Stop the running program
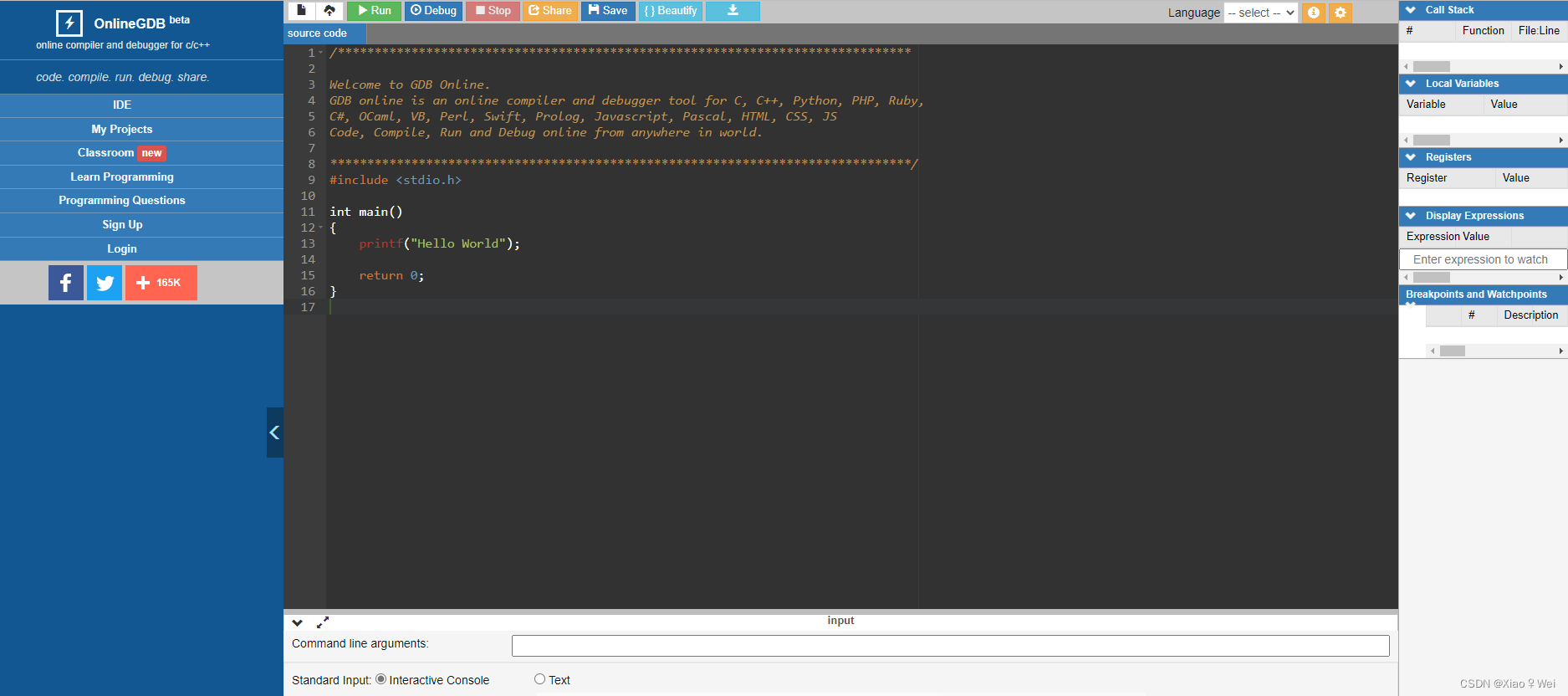Screen dimensions: 1568x696 (x=493, y=11)
